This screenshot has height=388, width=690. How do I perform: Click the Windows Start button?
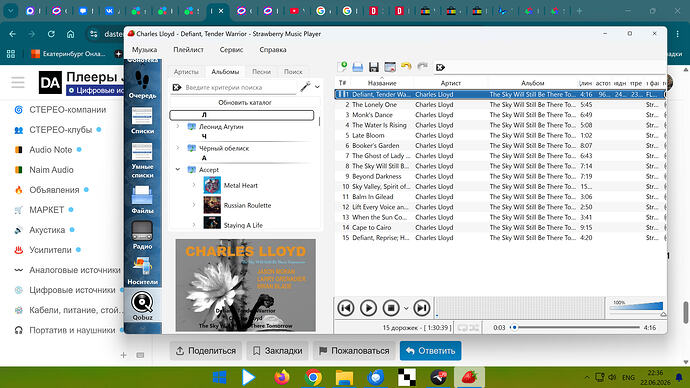click(x=219, y=377)
